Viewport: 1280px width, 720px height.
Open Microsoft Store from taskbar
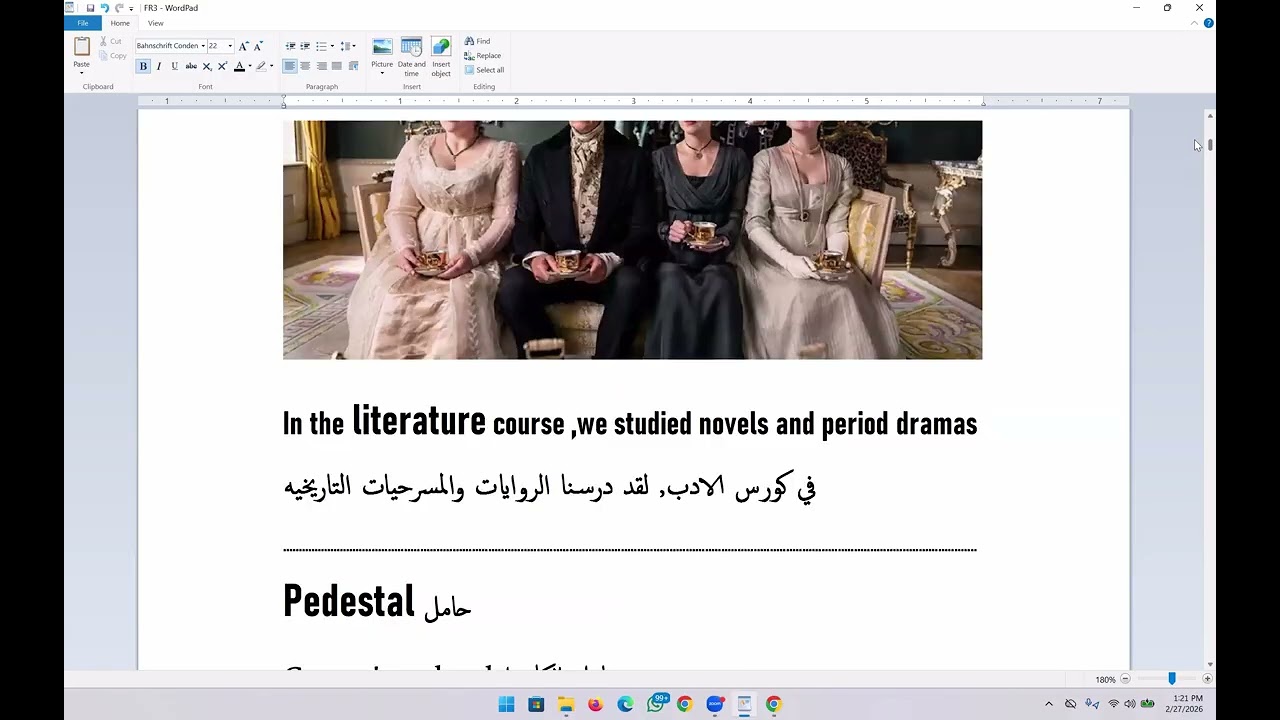pos(536,704)
